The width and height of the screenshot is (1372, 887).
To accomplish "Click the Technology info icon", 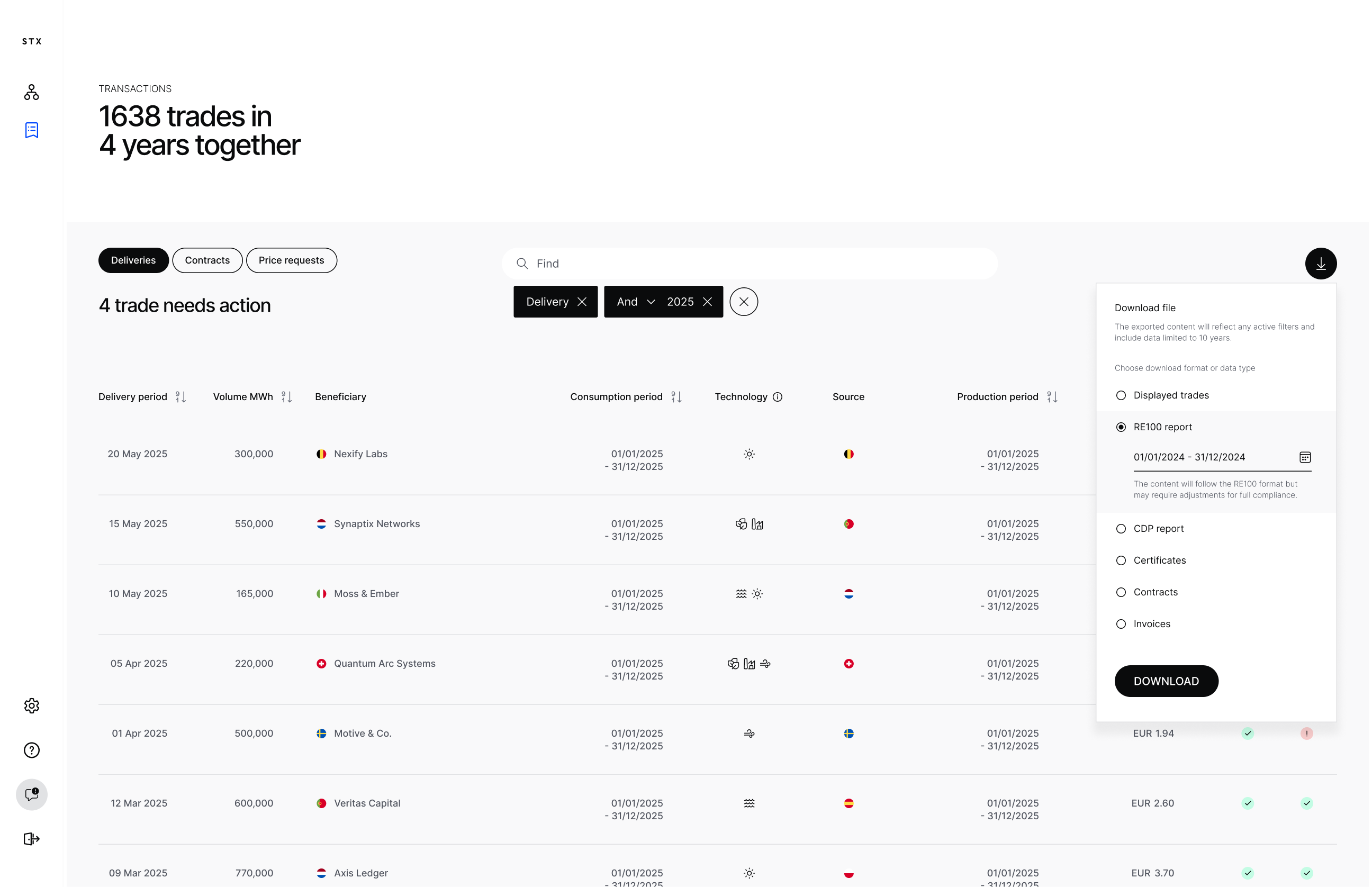I will pos(777,397).
